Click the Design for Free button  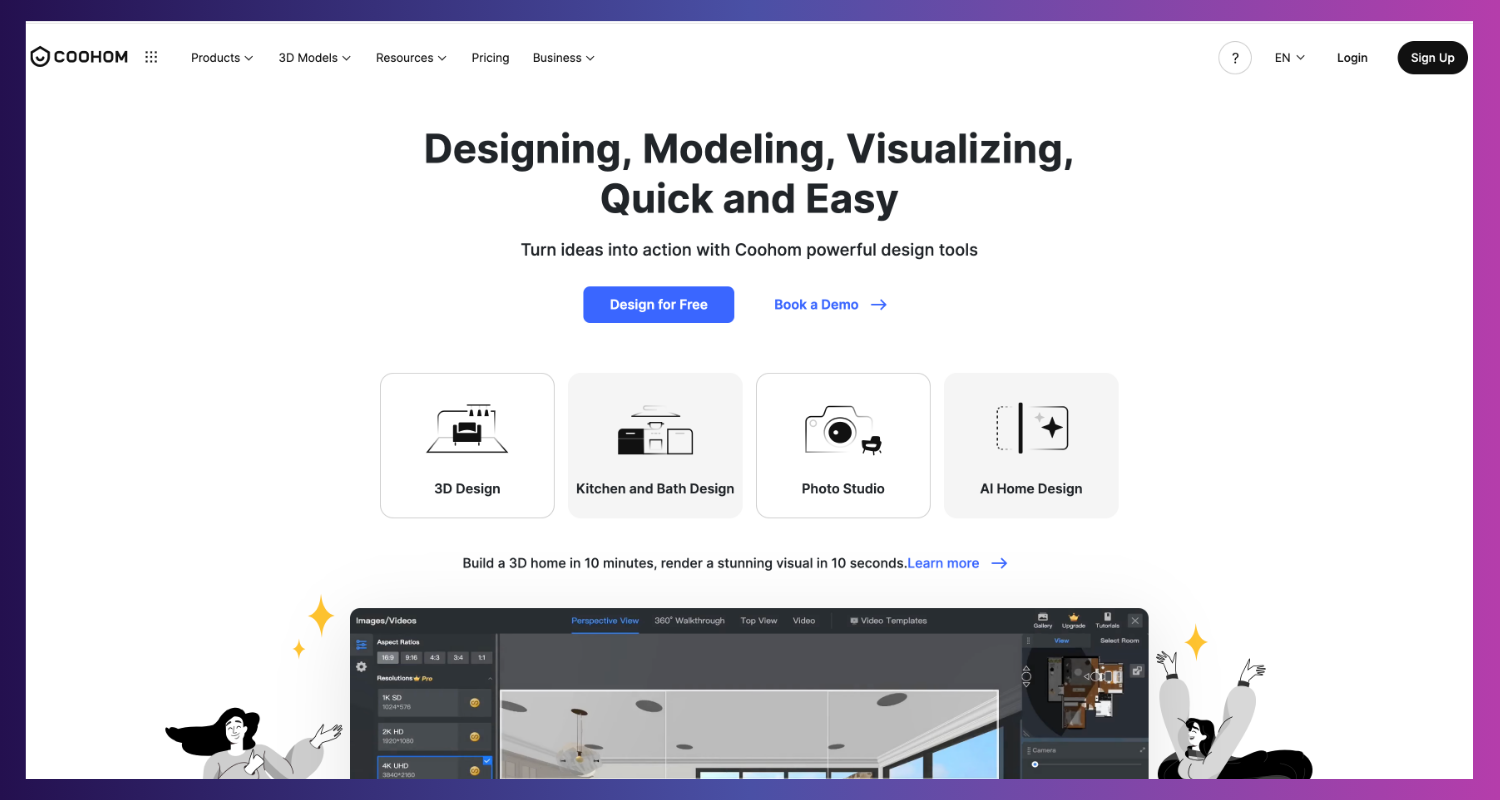[x=658, y=304]
